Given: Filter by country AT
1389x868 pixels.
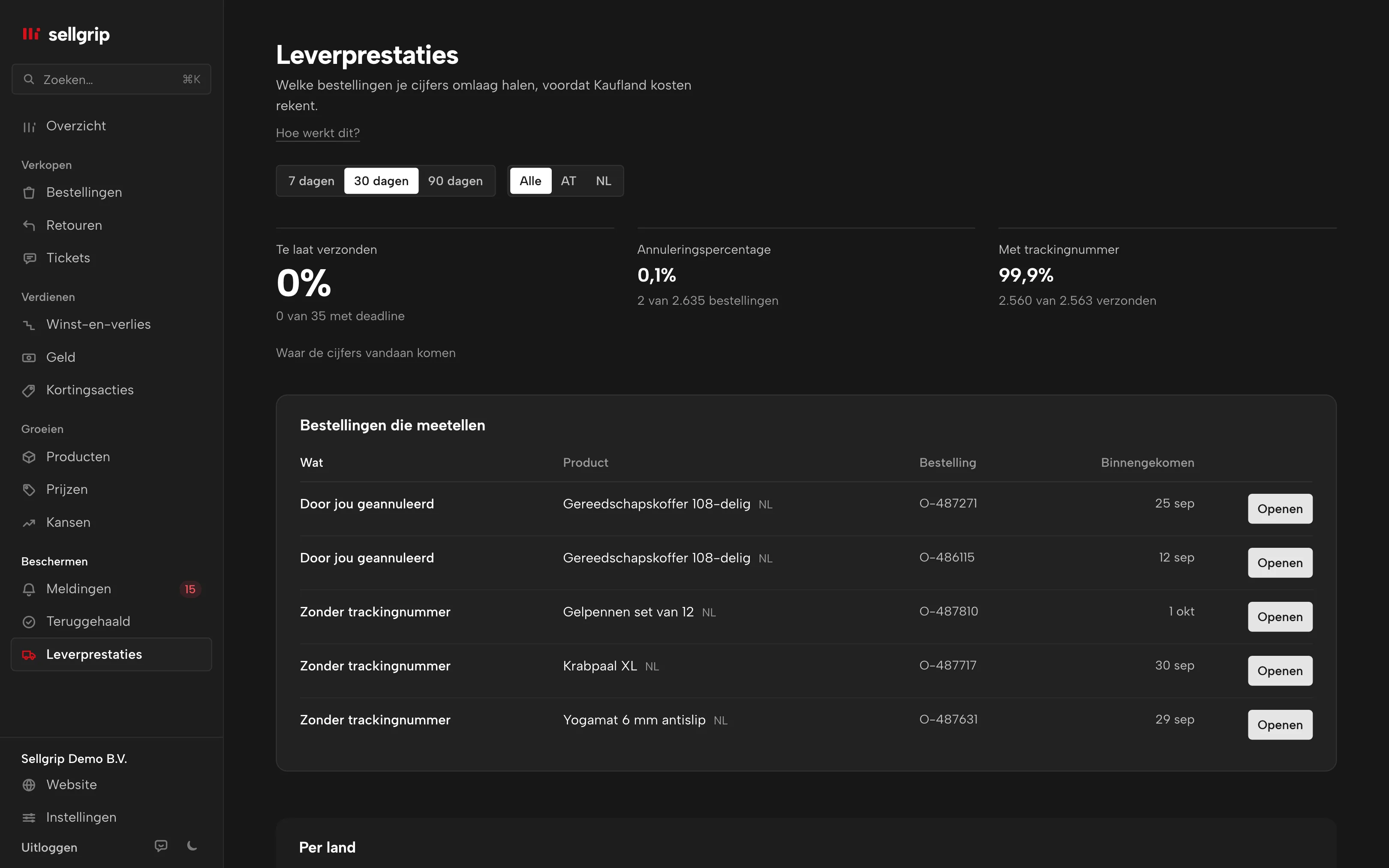Looking at the screenshot, I should click(568, 181).
